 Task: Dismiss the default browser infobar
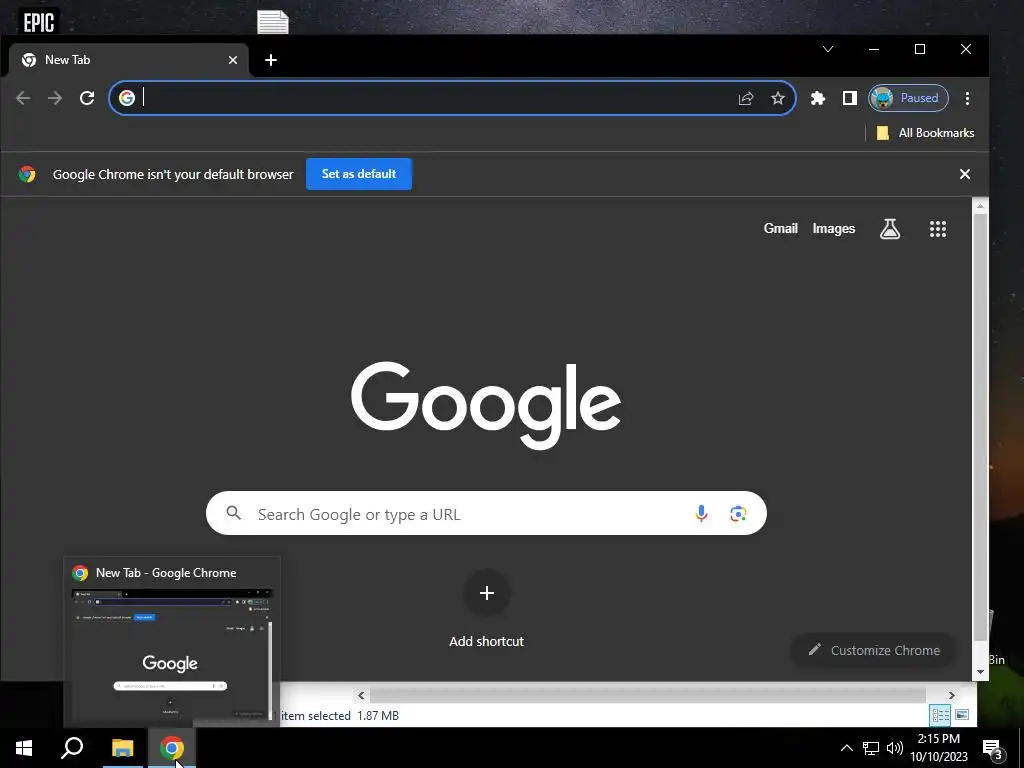coord(965,174)
